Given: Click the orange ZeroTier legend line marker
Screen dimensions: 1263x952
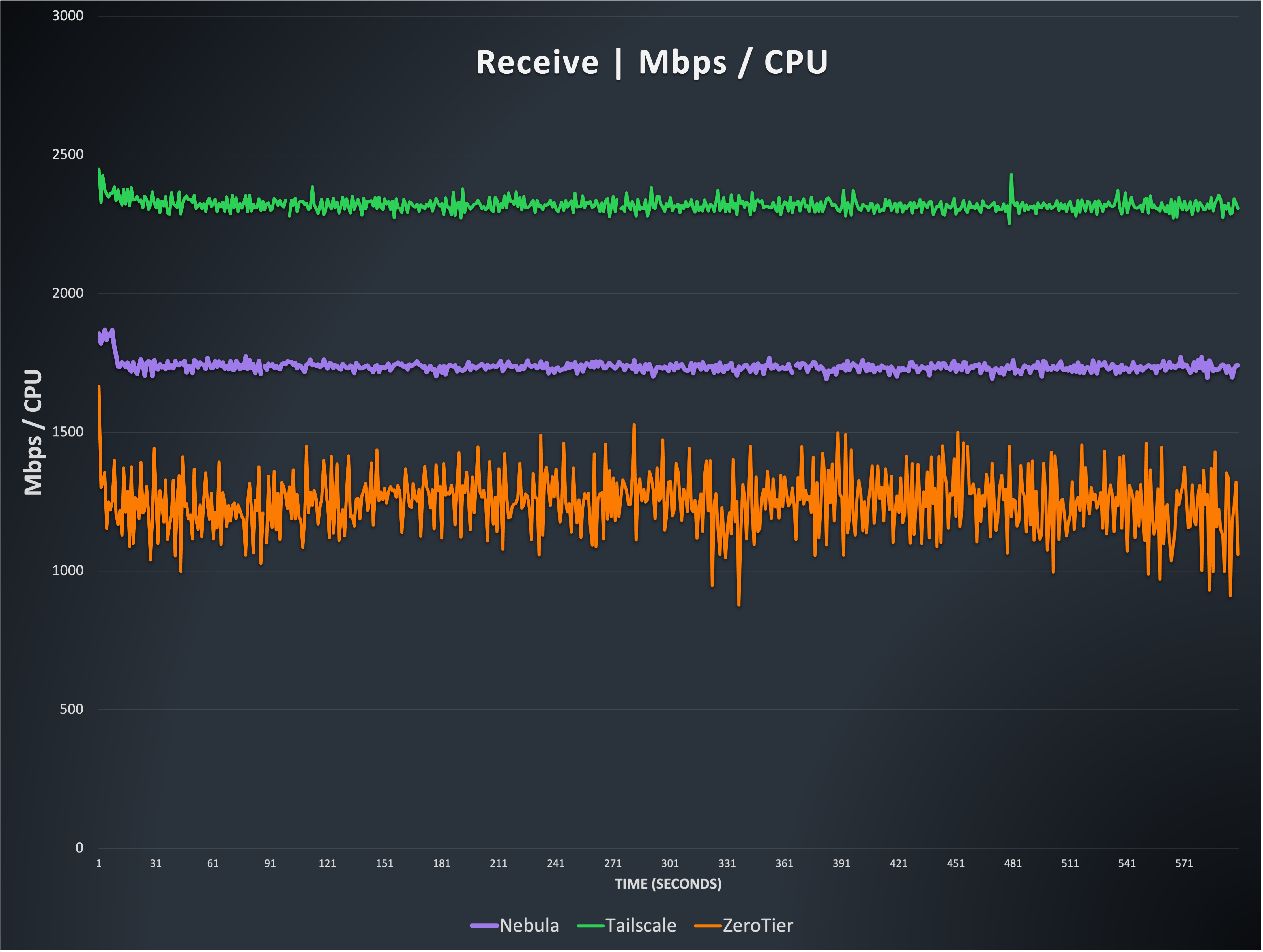Looking at the screenshot, I should [708, 926].
